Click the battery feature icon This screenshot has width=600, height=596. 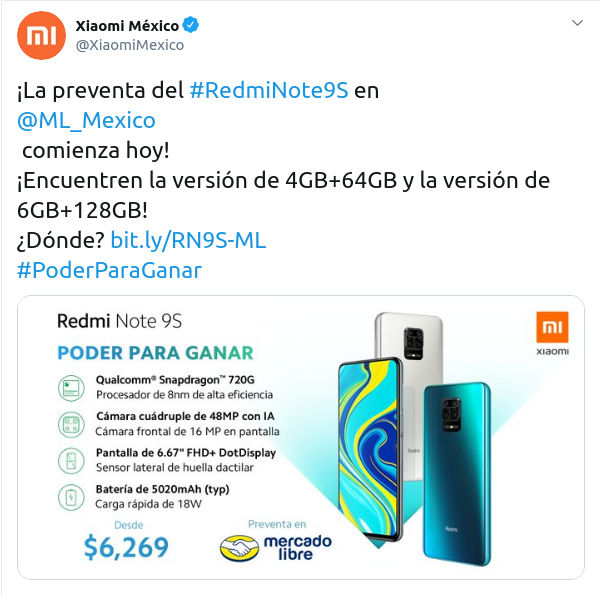click(x=71, y=497)
